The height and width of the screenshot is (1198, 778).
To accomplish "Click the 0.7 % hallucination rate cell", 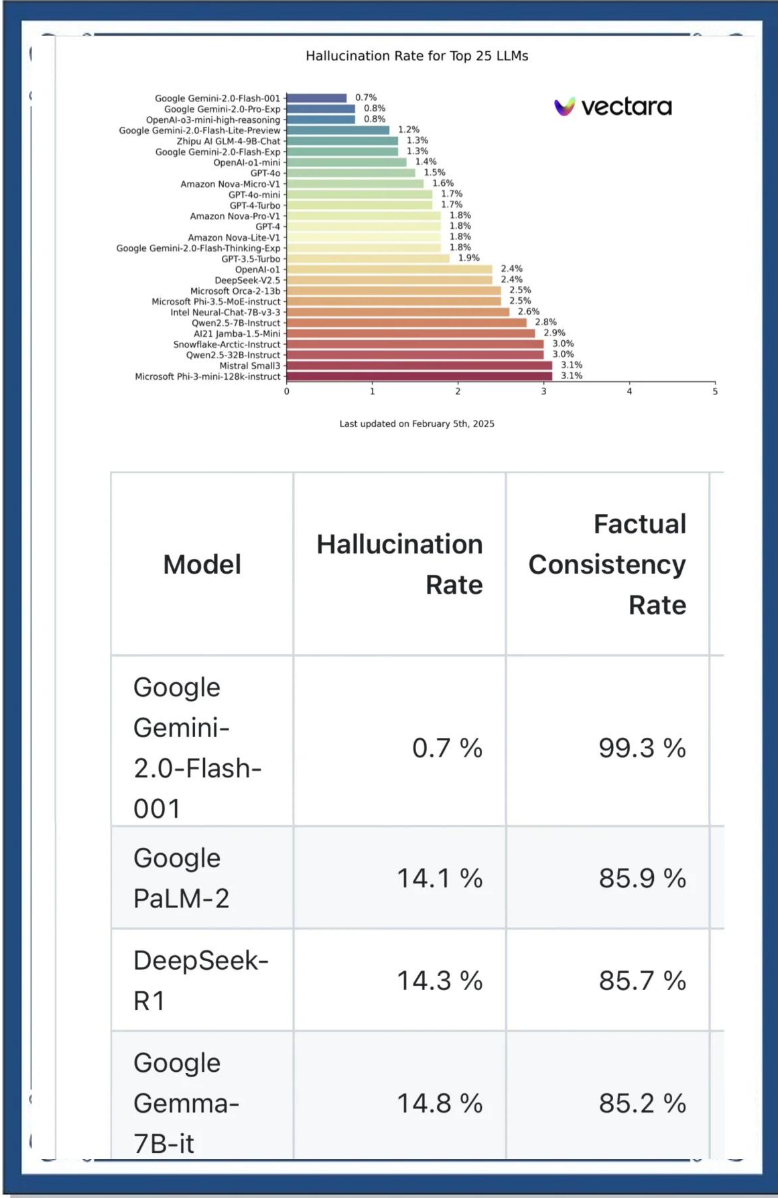I will pyautogui.click(x=447, y=747).
